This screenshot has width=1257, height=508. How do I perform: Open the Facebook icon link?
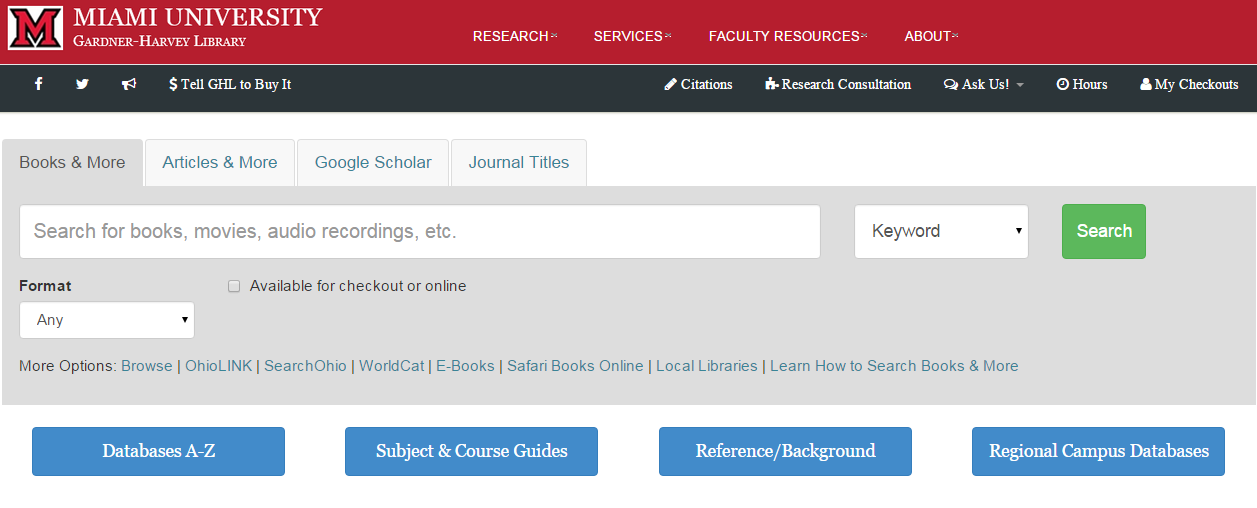pos(39,84)
